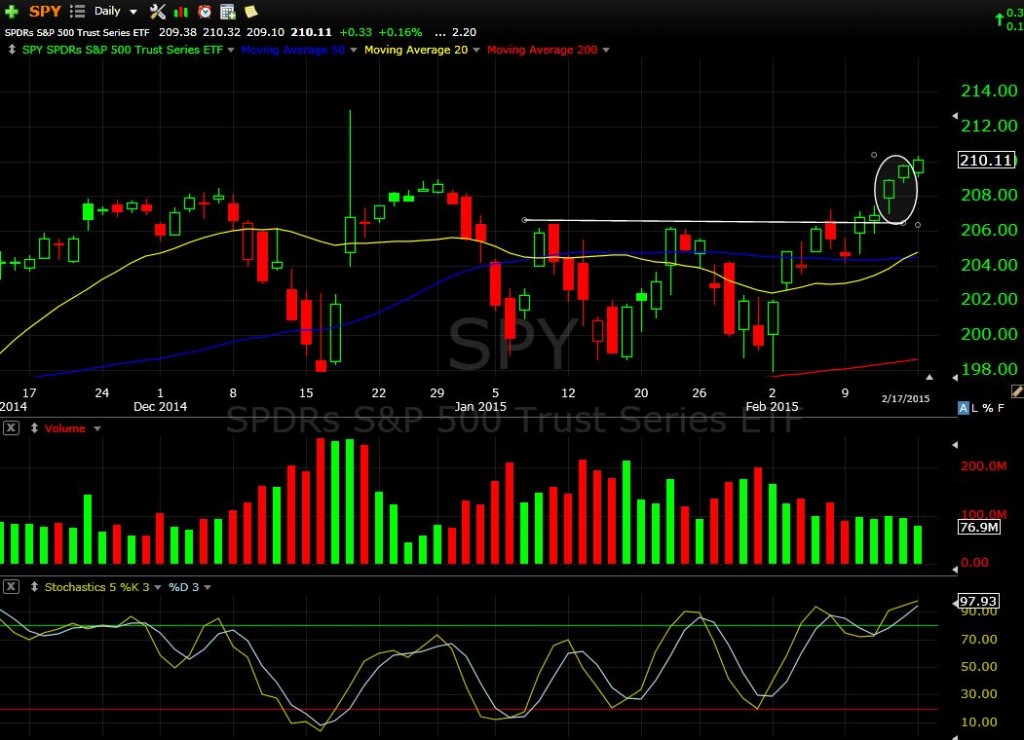The image size is (1024, 740).
Task: Expand the Moving Average 50 dropdown arrow
Action: (353, 50)
